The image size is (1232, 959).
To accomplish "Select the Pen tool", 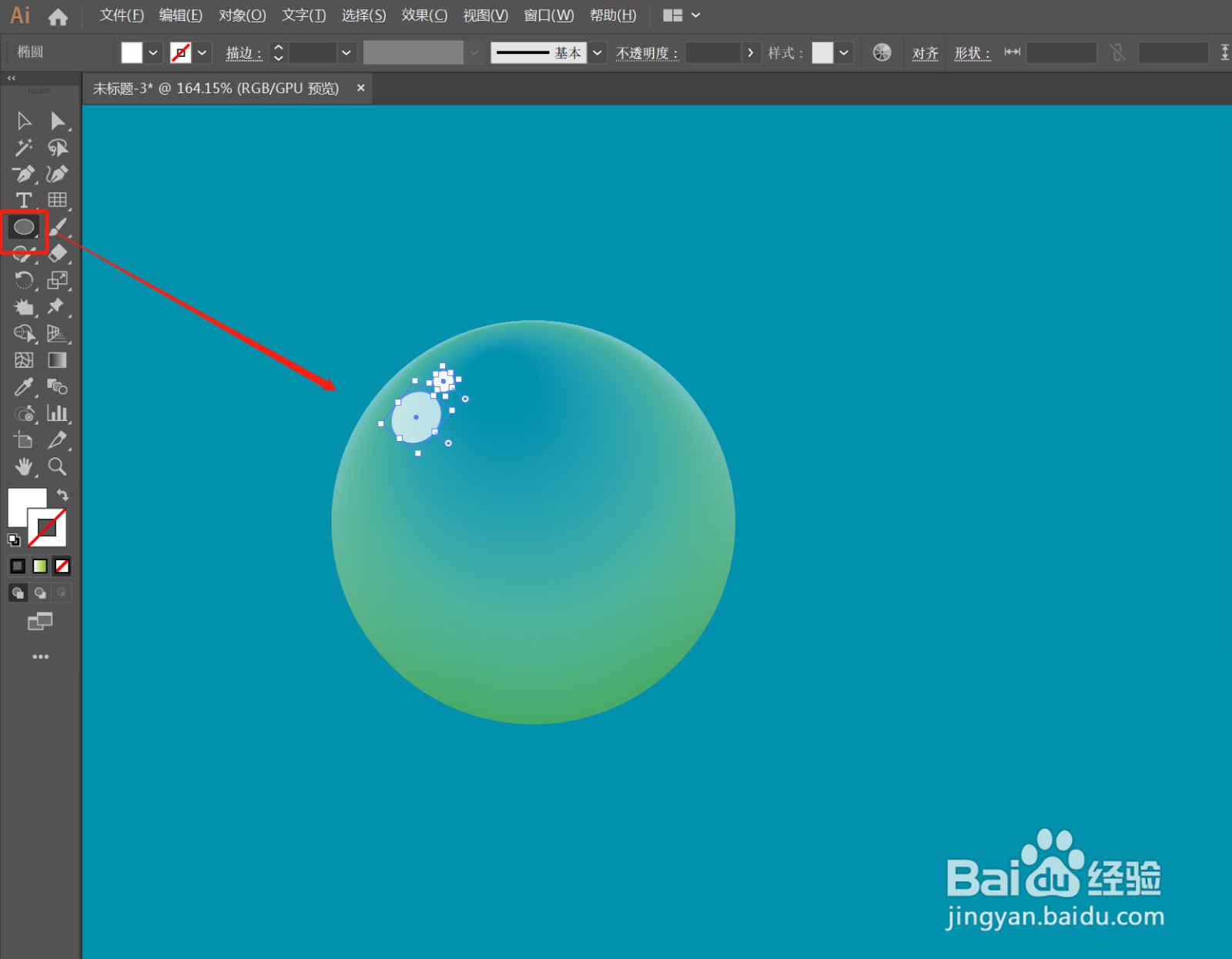I will point(24,174).
